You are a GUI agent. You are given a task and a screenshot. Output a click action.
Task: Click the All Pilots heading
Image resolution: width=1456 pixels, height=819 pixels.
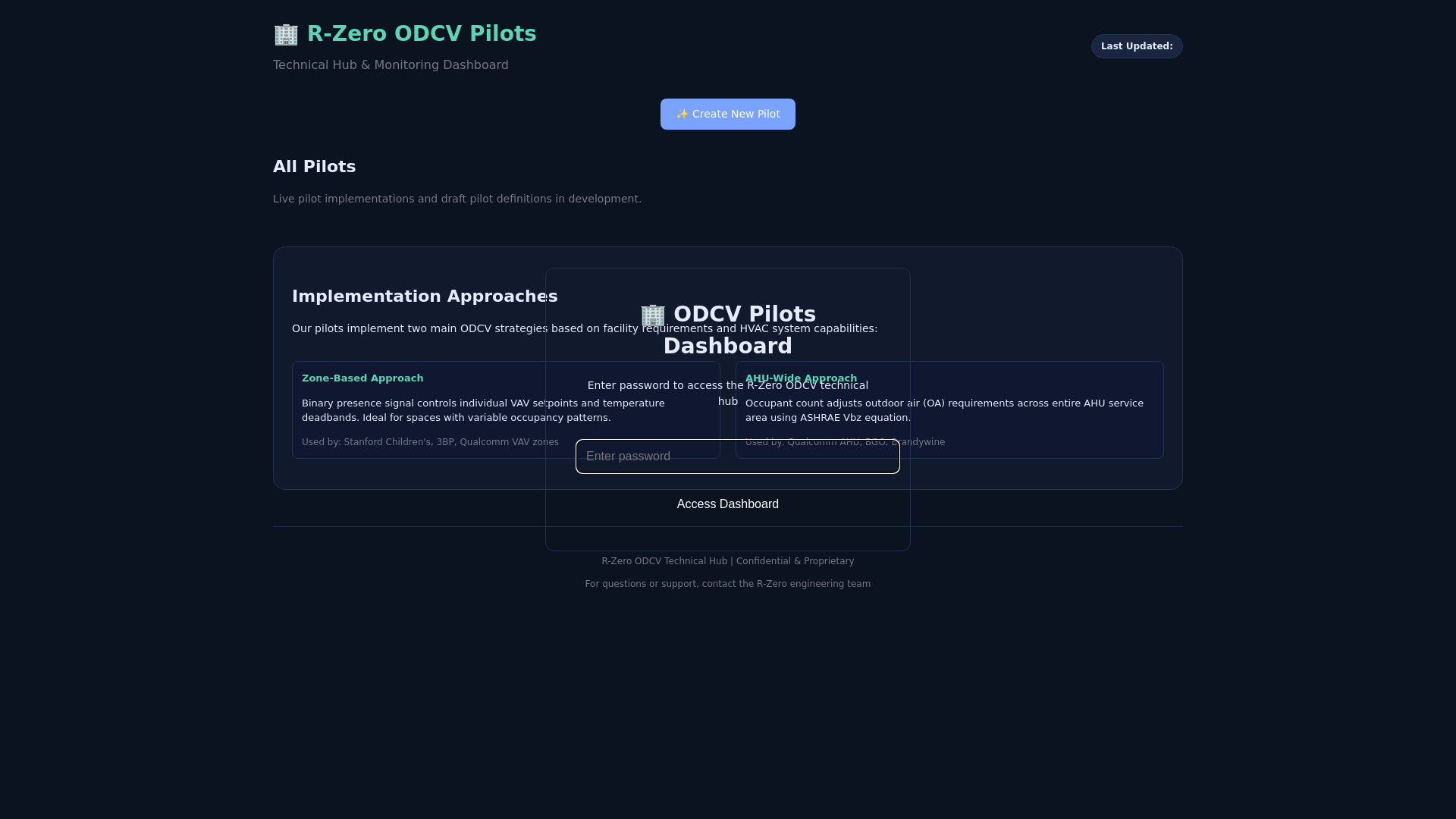314,167
